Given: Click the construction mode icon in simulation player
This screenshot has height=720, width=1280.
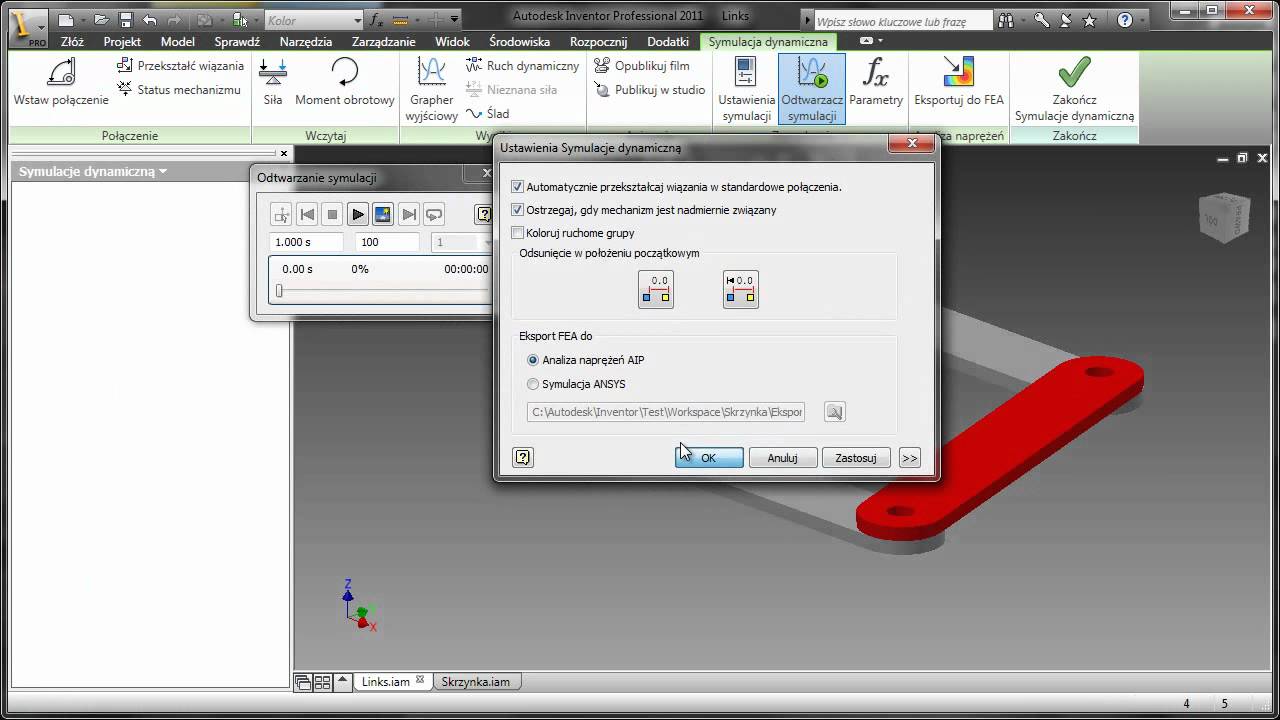Looking at the screenshot, I should coord(281,214).
